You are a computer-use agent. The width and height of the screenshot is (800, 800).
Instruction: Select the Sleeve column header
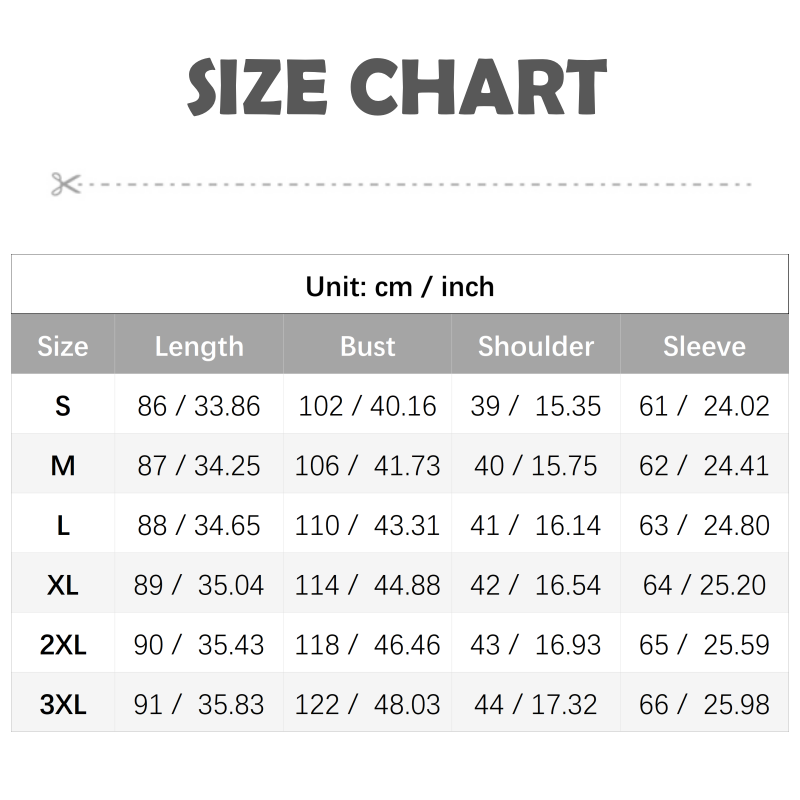[x=704, y=346]
